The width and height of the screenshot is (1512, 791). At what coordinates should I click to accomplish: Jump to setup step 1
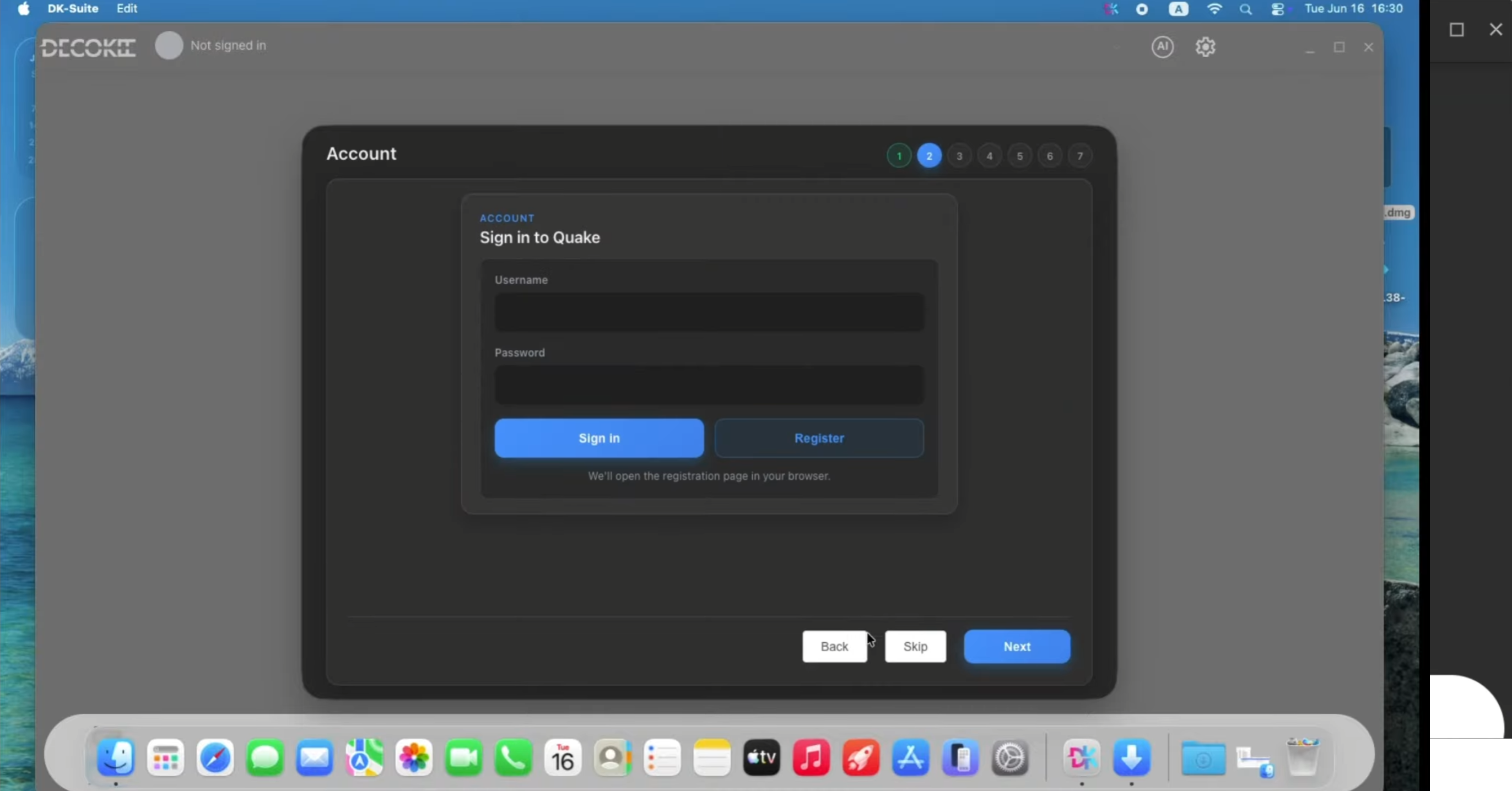(x=899, y=156)
